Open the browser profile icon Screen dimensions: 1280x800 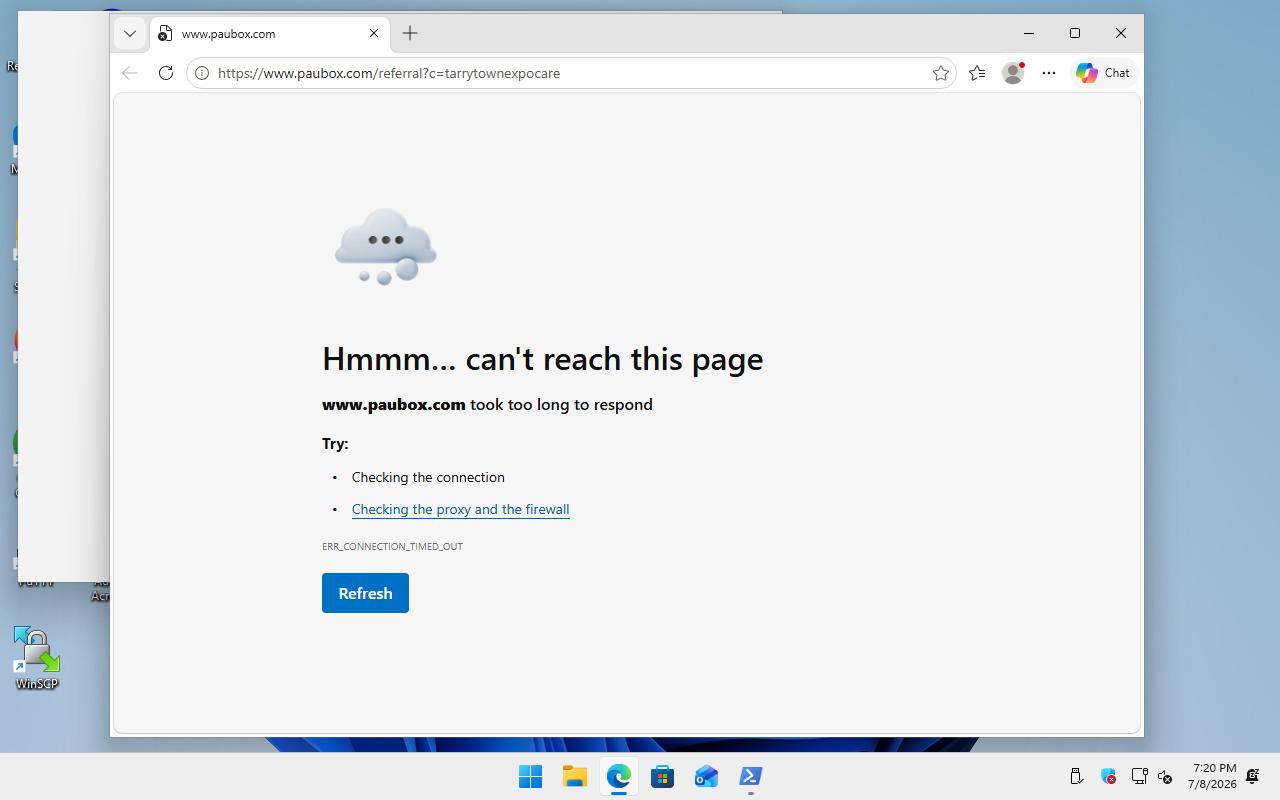pos(1013,73)
